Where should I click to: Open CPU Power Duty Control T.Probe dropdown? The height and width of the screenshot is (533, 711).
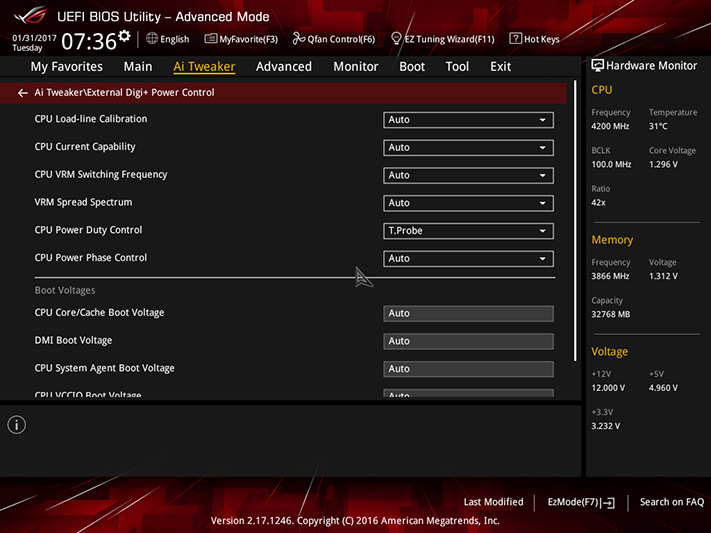(x=468, y=230)
